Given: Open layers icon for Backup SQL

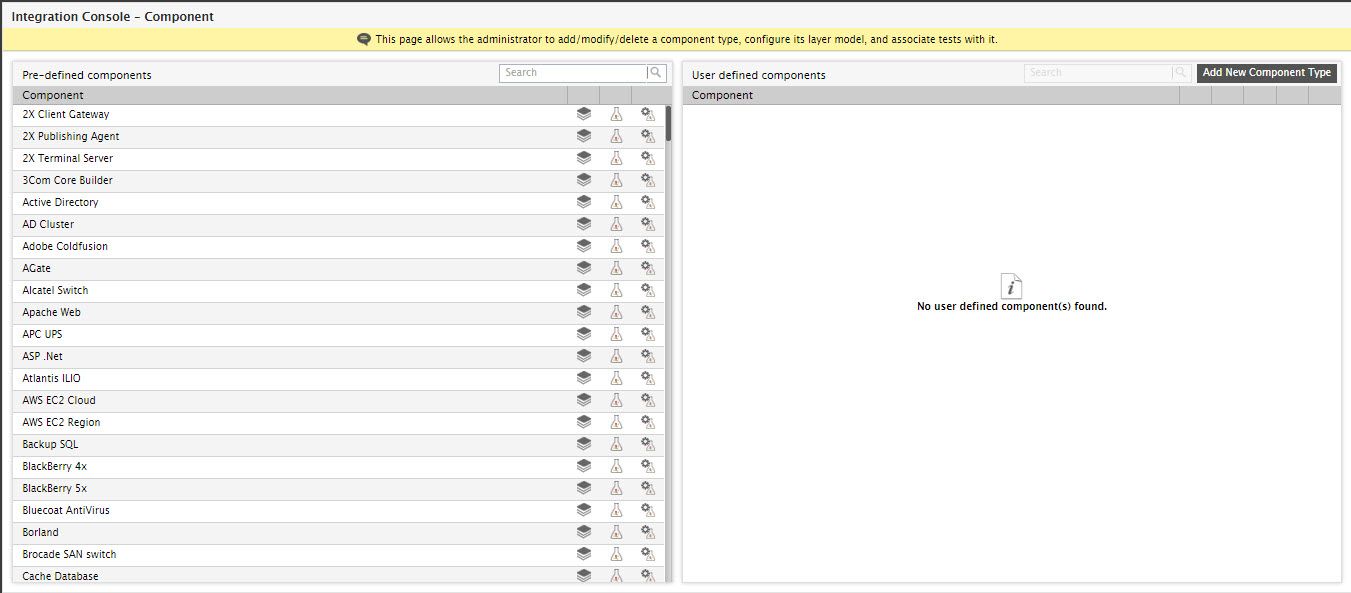Looking at the screenshot, I should [x=584, y=444].
